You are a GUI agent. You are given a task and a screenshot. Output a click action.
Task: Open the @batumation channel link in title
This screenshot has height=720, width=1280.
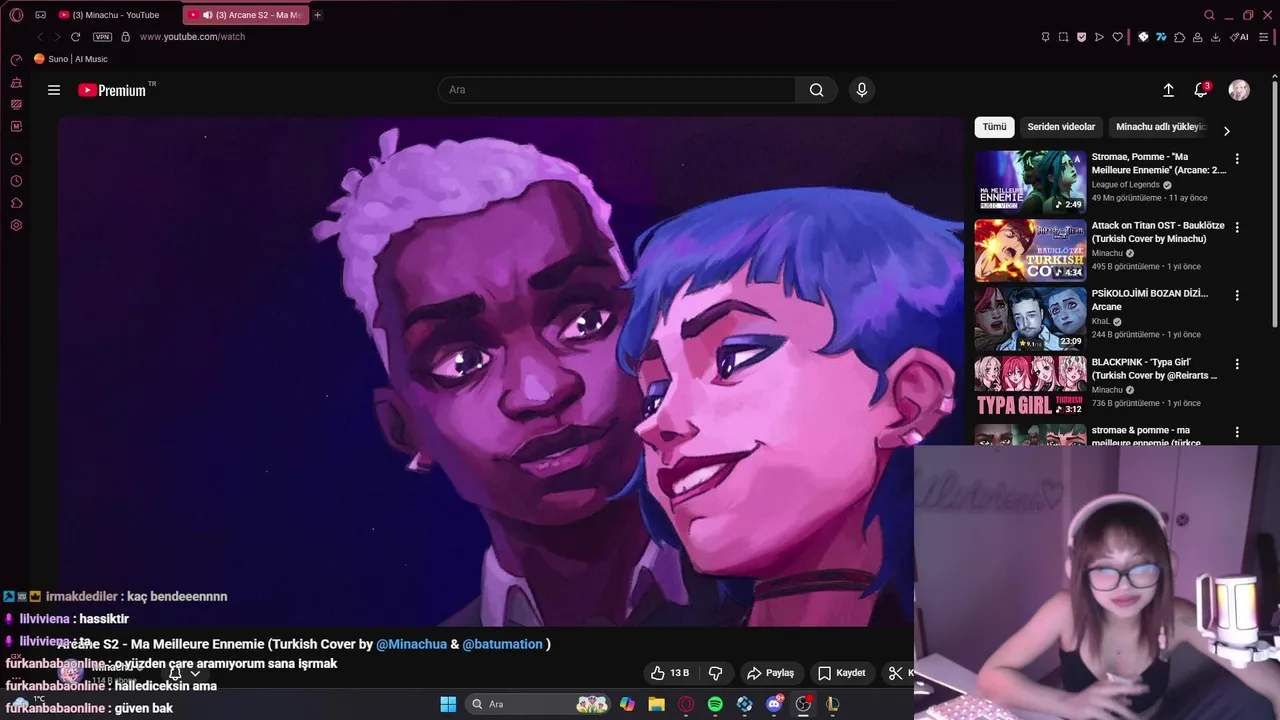click(x=502, y=644)
